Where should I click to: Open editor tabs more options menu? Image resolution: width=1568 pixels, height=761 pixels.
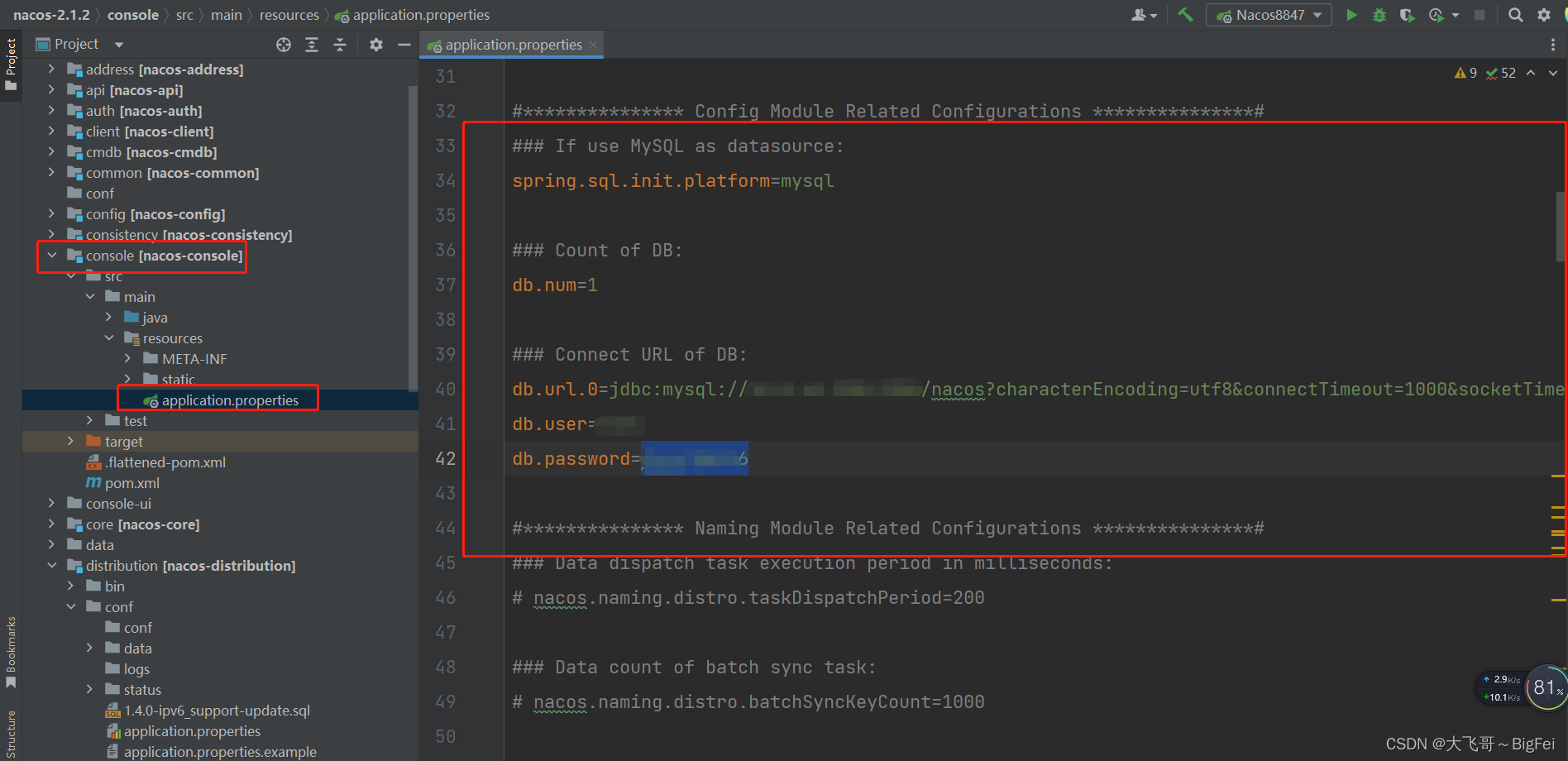point(1552,45)
